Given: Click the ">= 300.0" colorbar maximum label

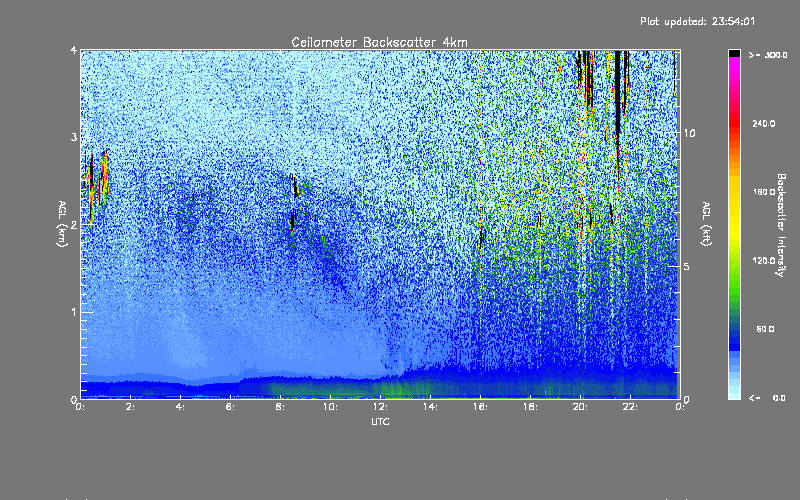Looking at the screenshot, I should (x=768, y=55).
